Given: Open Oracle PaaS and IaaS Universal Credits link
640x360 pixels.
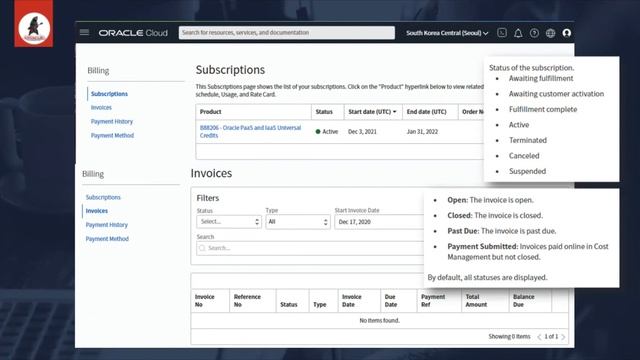Looking at the screenshot, I should point(250,131).
